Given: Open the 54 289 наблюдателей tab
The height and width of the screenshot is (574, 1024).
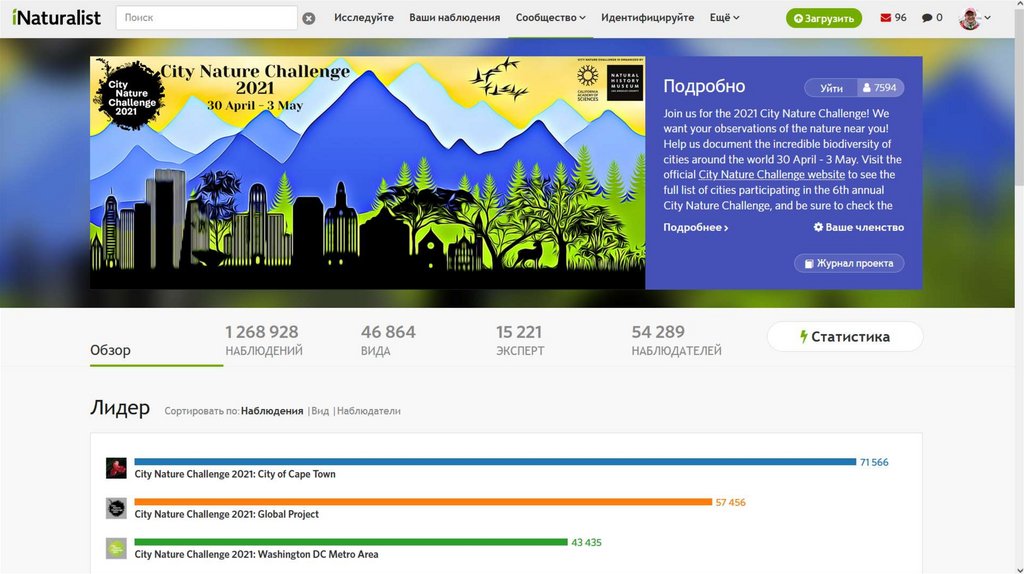Looking at the screenshot, I should (676, 340).
